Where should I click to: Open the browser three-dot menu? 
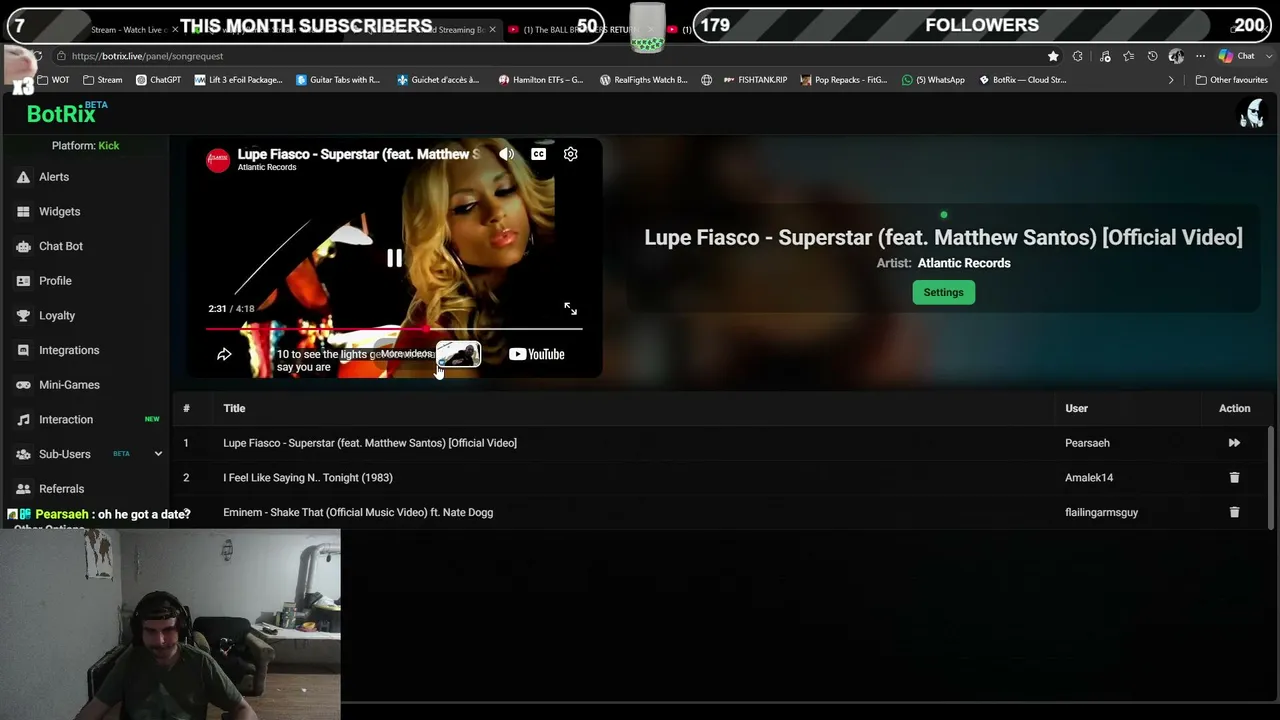1200,56
